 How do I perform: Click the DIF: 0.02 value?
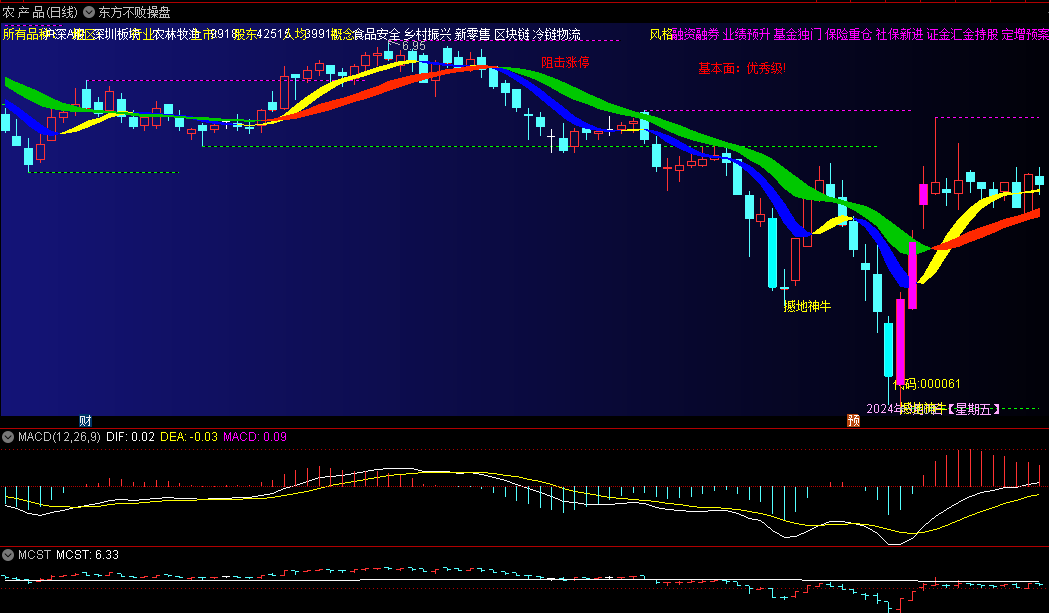tap(130, 437)
